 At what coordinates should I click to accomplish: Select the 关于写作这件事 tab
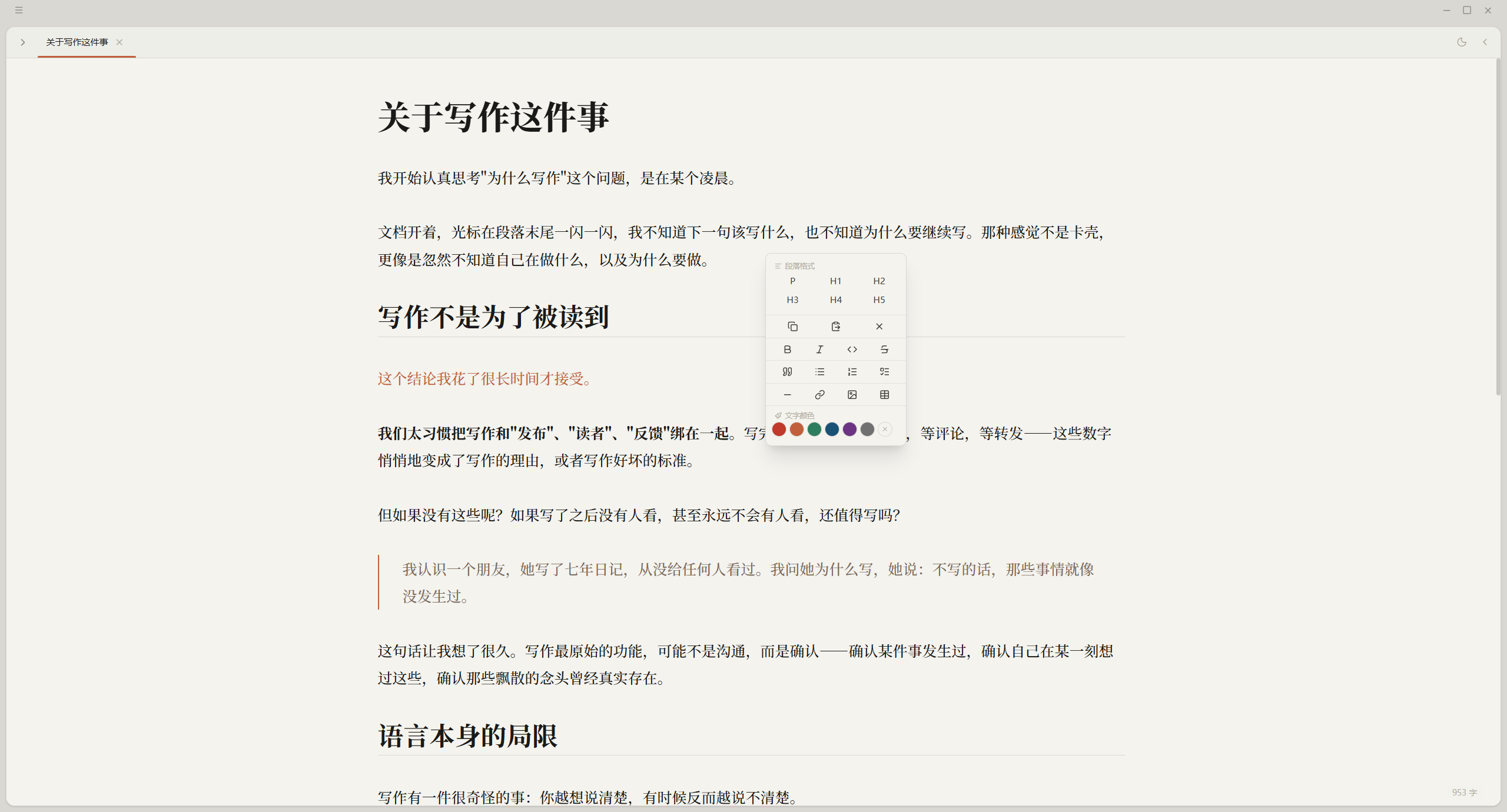pyautogui.click(x=77, y=42)
